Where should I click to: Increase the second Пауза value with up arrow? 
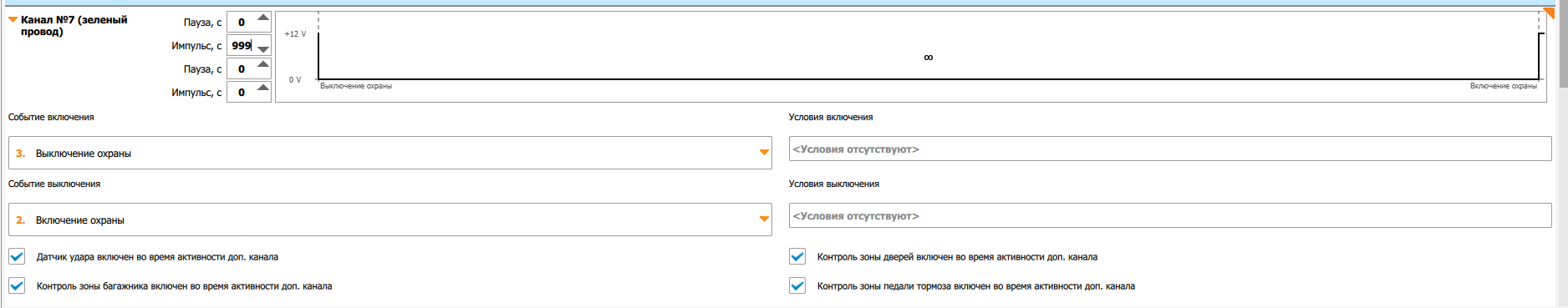pyautogui.click(x=262, y=64)
